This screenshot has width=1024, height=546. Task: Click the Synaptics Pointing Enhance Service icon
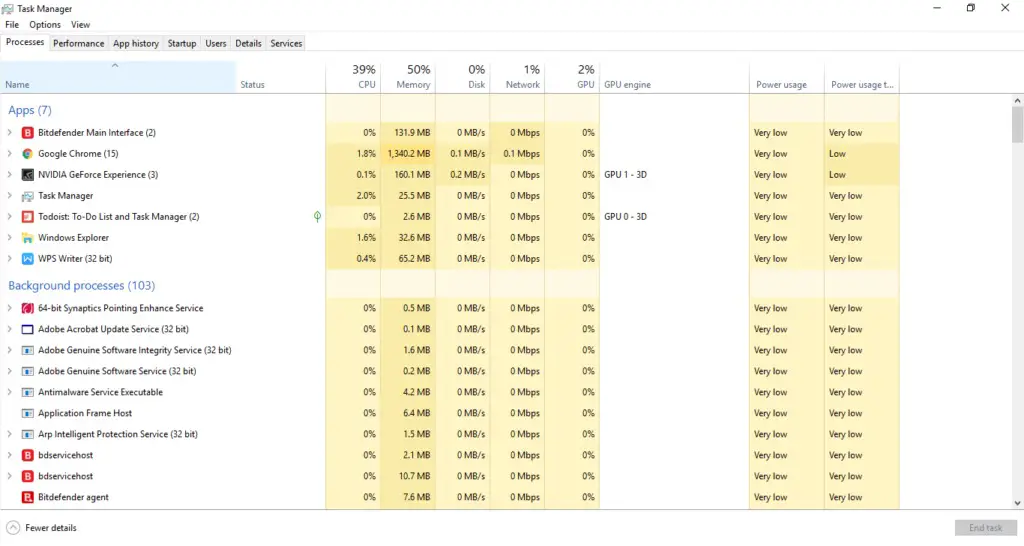27,308
